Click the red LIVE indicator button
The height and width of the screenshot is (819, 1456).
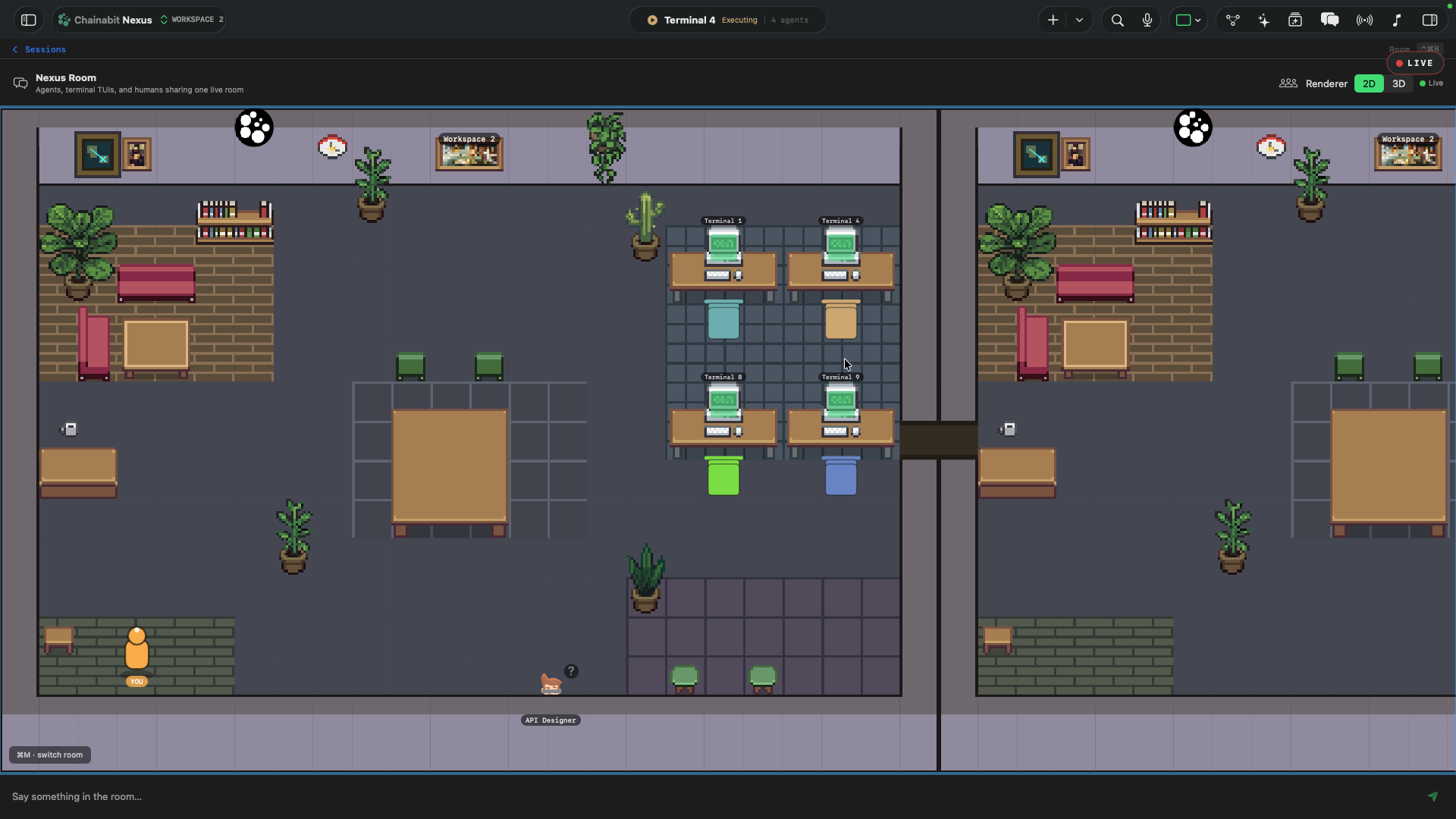[1414, 64]
